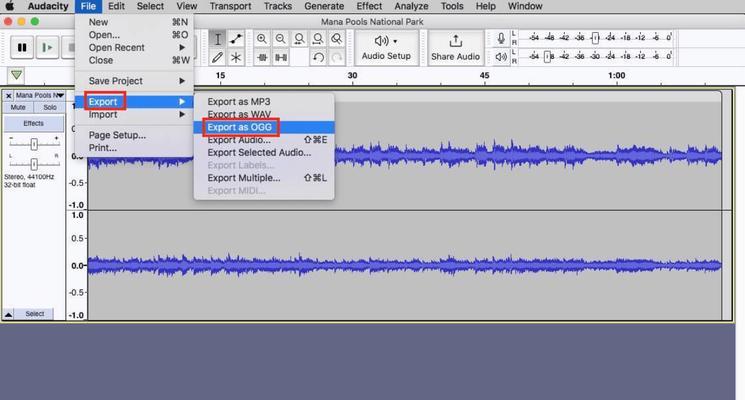Start playback with the Play button
The image size is (745, 400).
(x=48, y=48)
